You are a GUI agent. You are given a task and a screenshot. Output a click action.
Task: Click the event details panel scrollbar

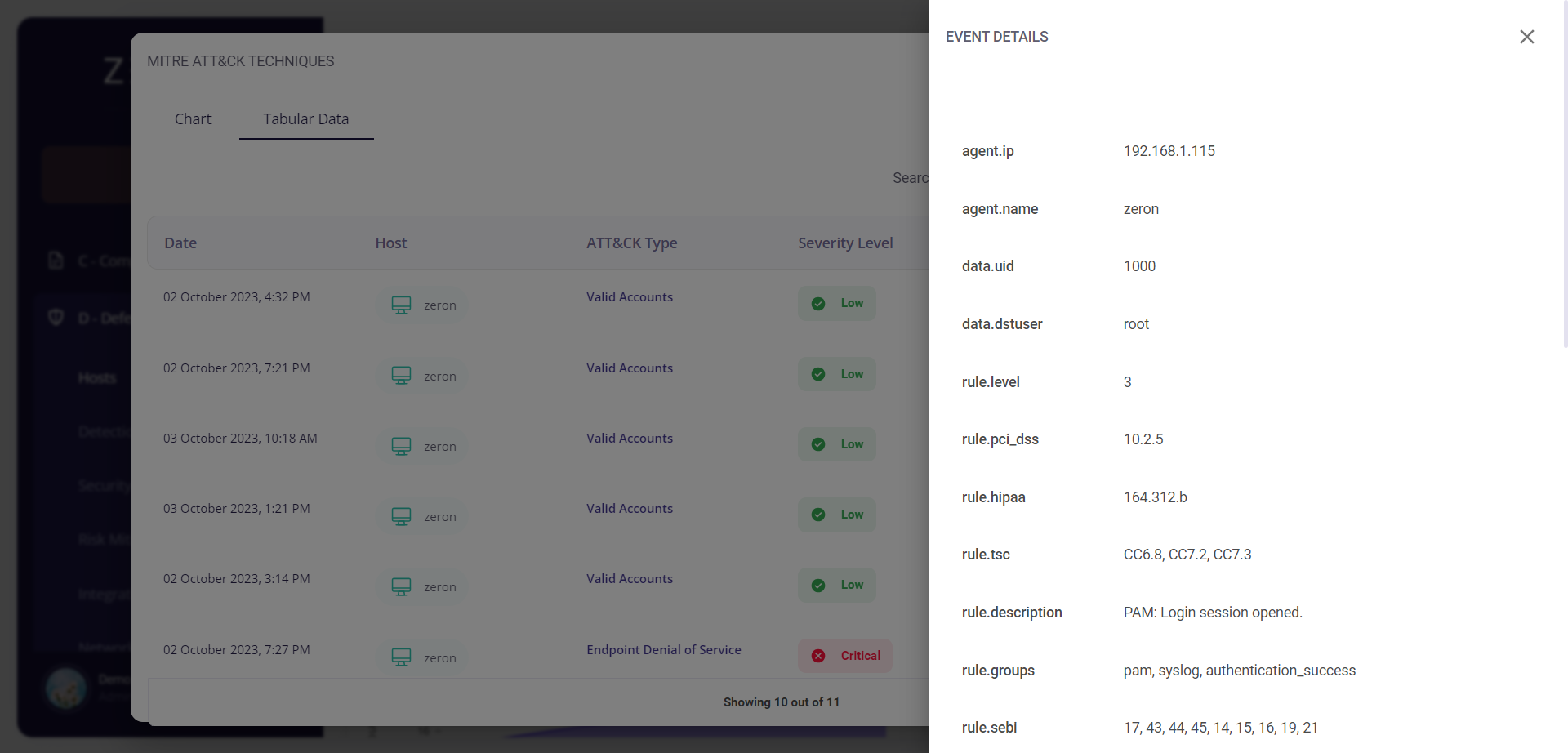click(x=1565, y=174)
